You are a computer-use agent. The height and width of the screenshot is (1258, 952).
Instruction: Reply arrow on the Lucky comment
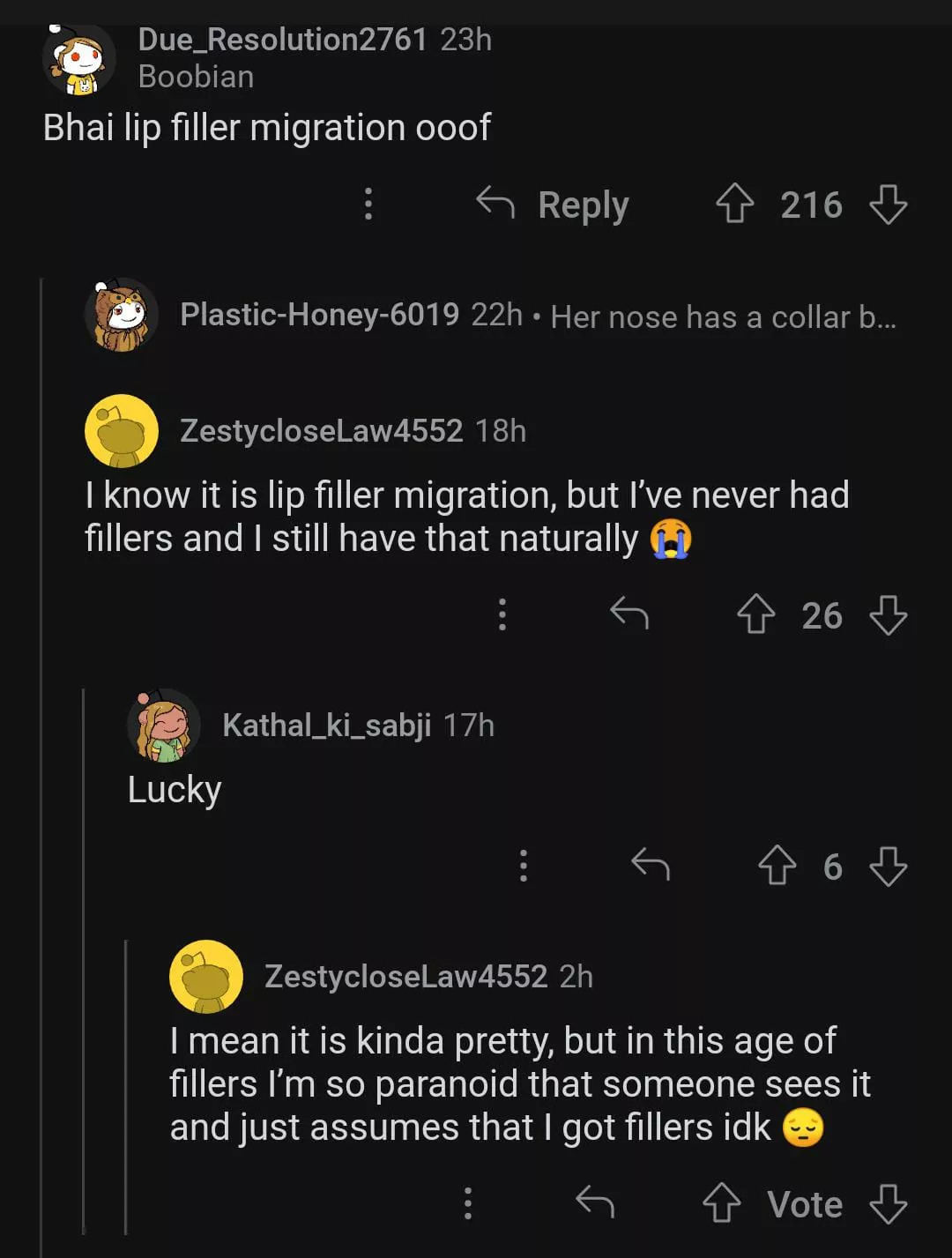click(x=651, y=865)
